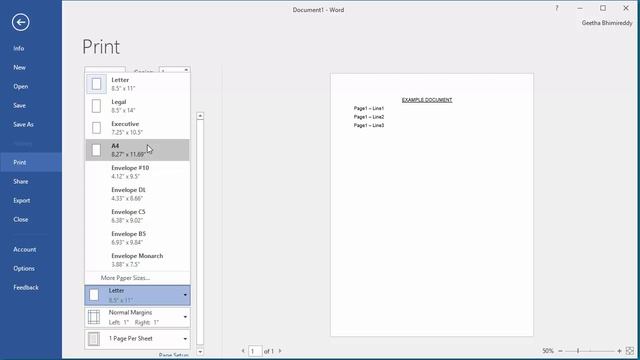Image resolution: width=640 pixels, height=360 pixels.
Task: Open the Feedback page
Action: click(26, 287)
